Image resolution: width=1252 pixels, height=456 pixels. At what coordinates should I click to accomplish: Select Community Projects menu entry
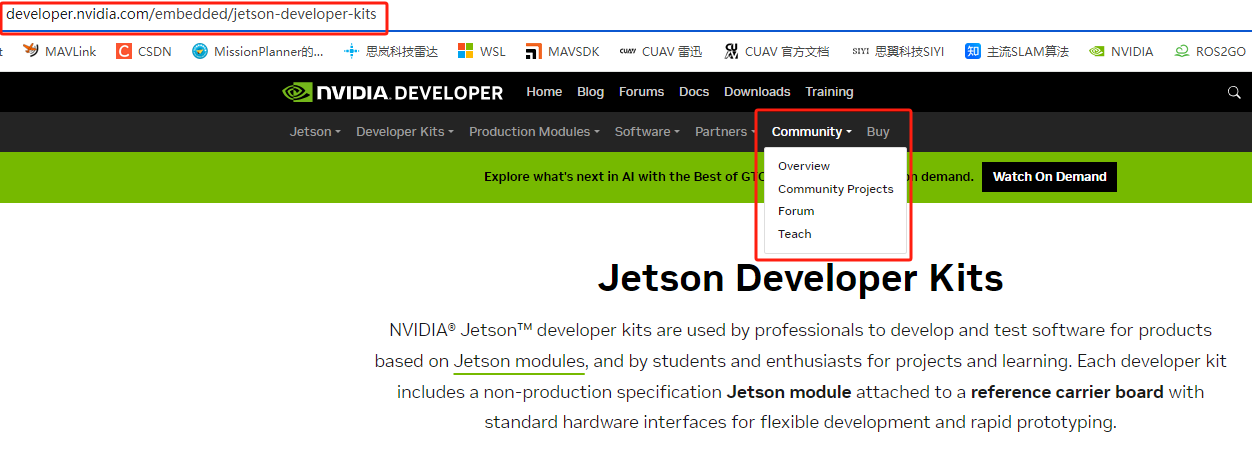[836, 189]
